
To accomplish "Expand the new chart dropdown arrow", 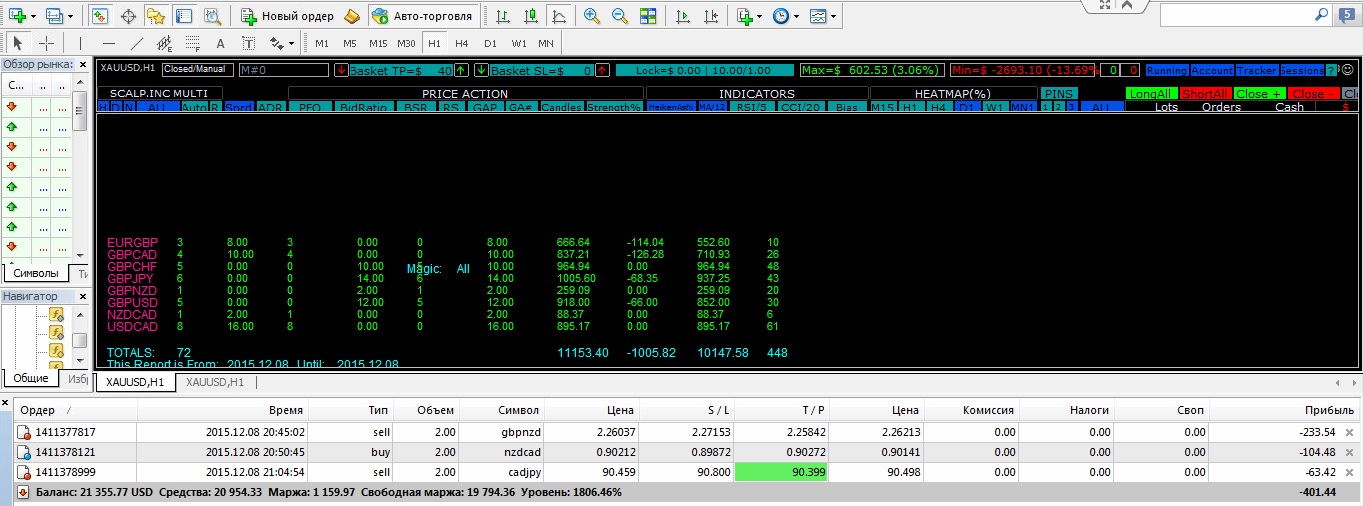I will point(33,17).
